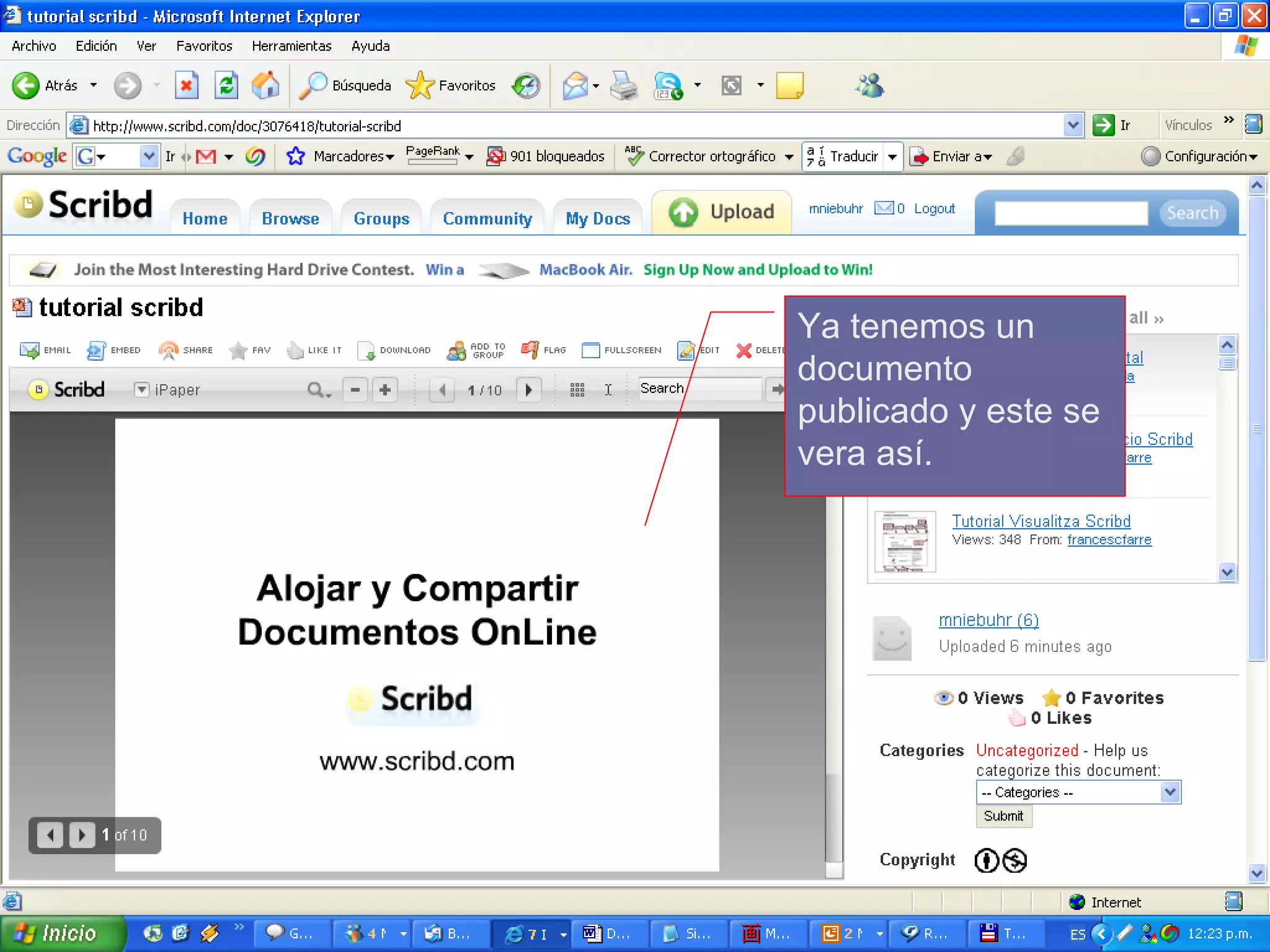Open the Community tab
The height and width of the screenshot is (952, 1270).
(487, 218)
